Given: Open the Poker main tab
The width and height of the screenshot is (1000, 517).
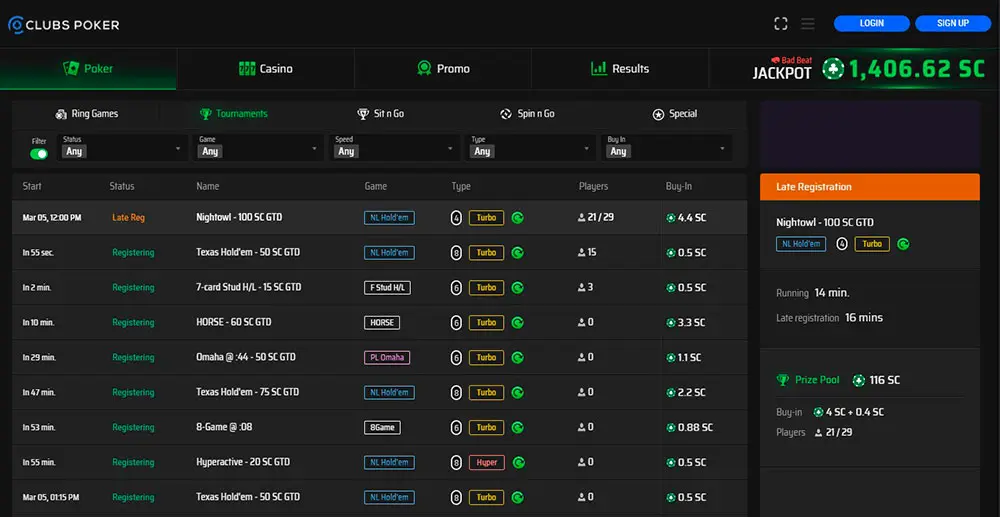Looking at the screenshot, I should (x=88, y=69).
